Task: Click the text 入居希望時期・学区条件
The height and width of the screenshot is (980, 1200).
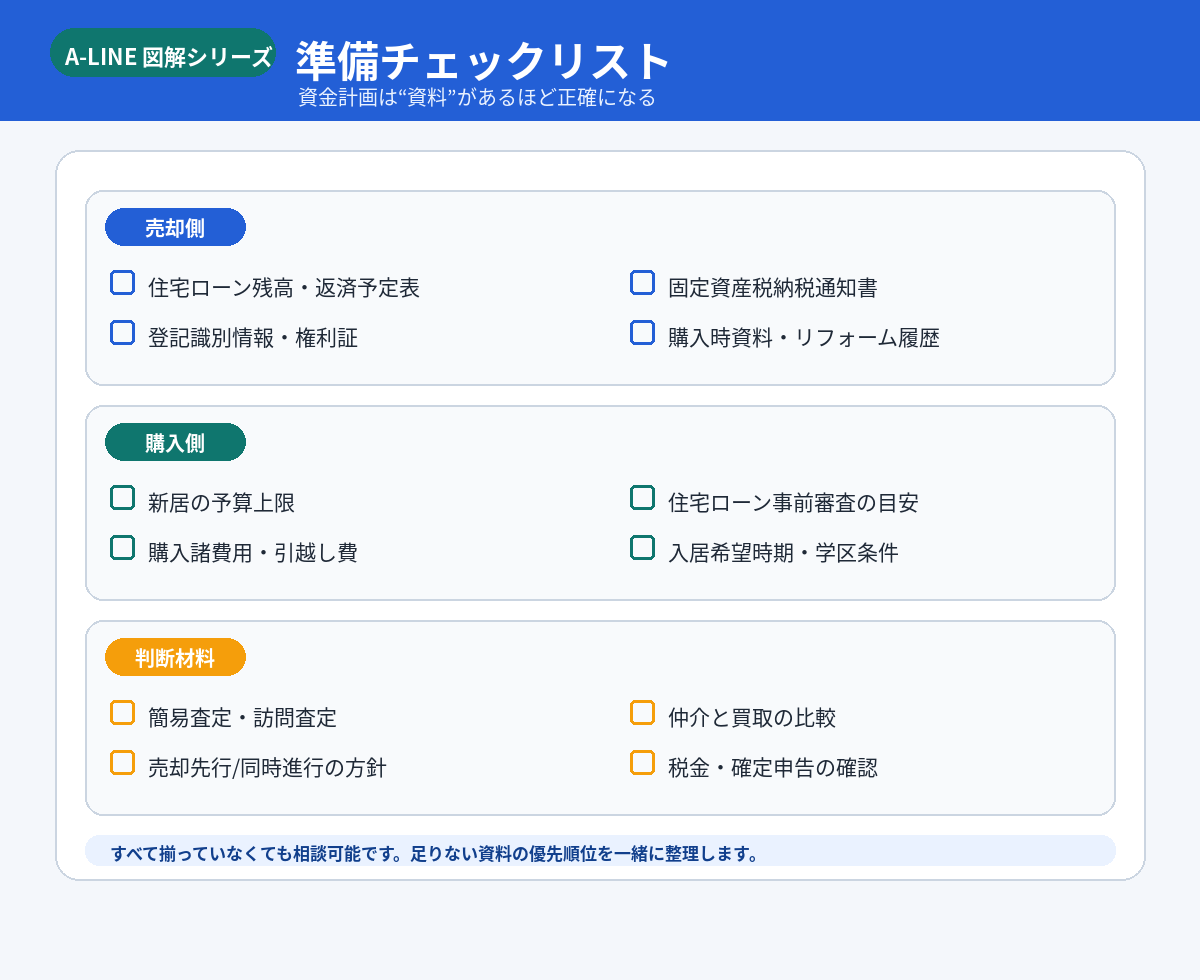Action: pyautogui.click(x=783, y=553)
